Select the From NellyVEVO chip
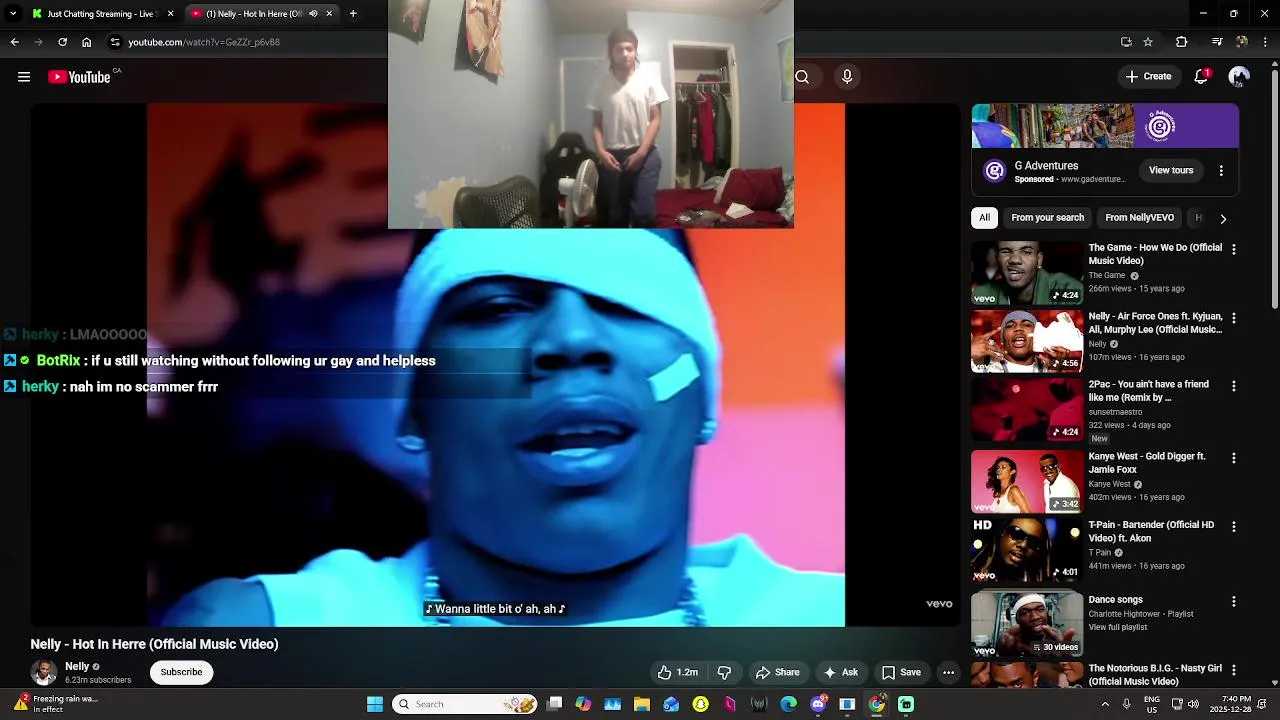The height and width of the screenshot is (720, 1280). (x=1139, y=218)
